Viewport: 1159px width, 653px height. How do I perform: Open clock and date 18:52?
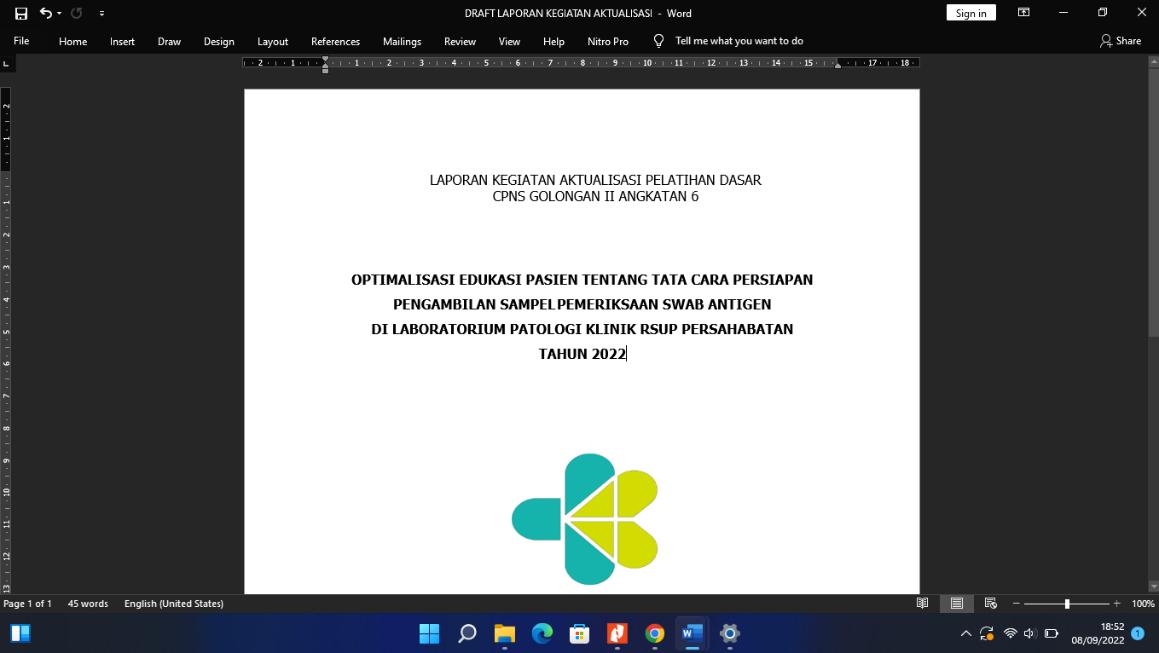1098,634
